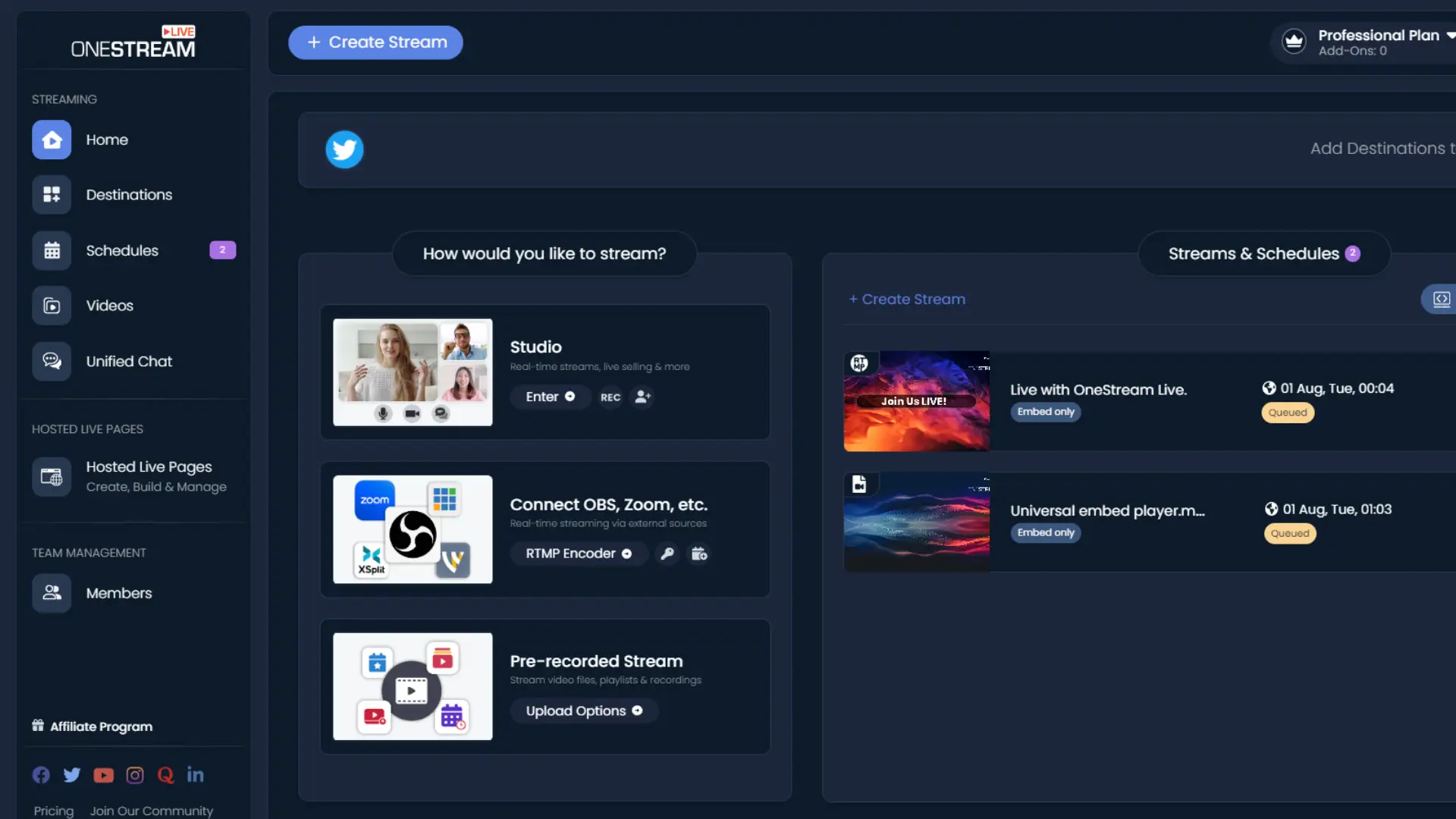Go to Home in the sidebar
This screenshot has width=1456, height=819.
[x=107, y=140]
